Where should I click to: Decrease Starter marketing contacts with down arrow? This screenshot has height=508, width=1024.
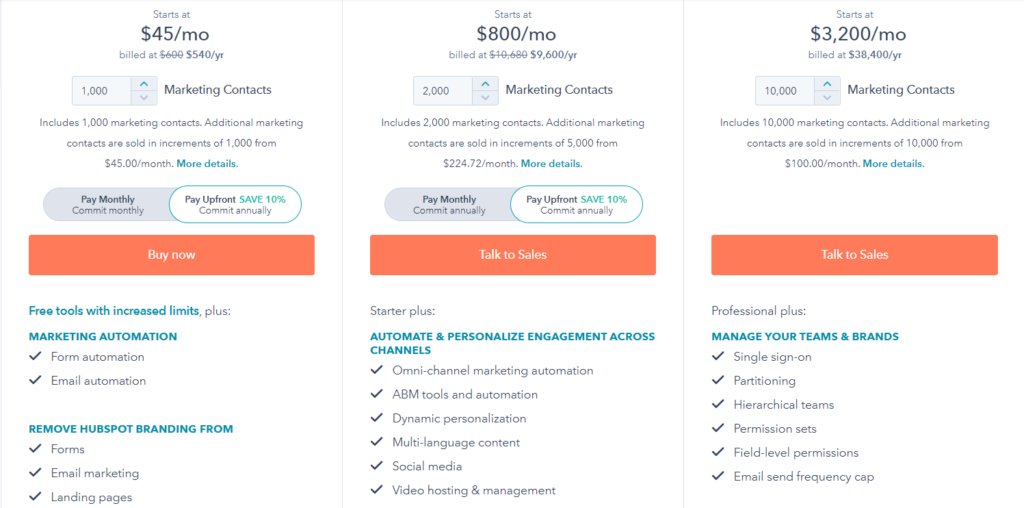click(x=144, y=98)
